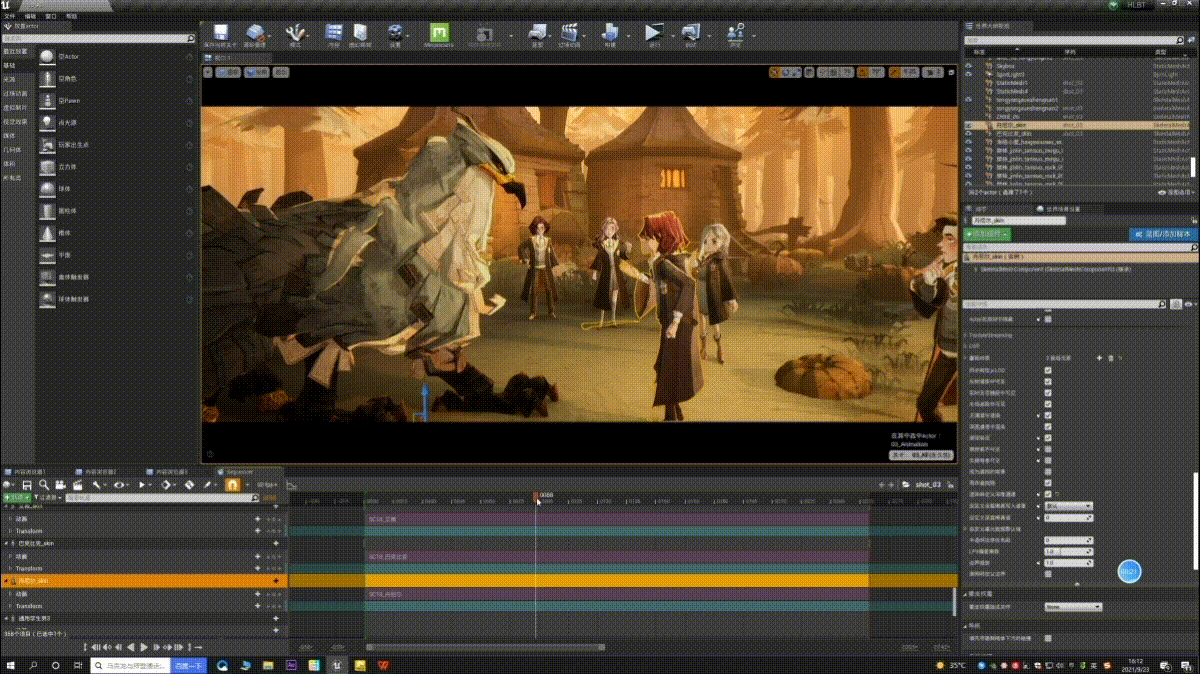The image size is (1200, 674).
Task: Click the green add Track button in Sequencer
Action: [18, 497]
